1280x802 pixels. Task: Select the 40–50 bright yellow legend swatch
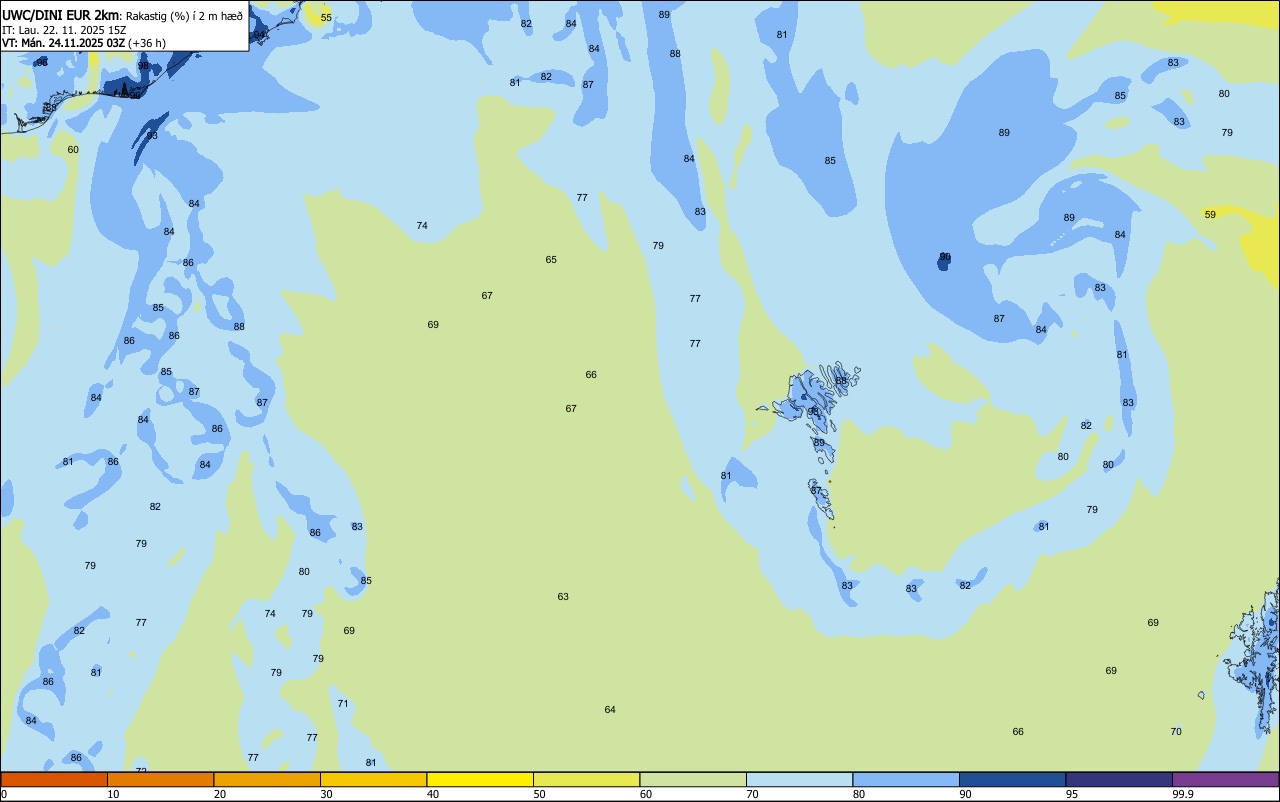coord(480,779)
